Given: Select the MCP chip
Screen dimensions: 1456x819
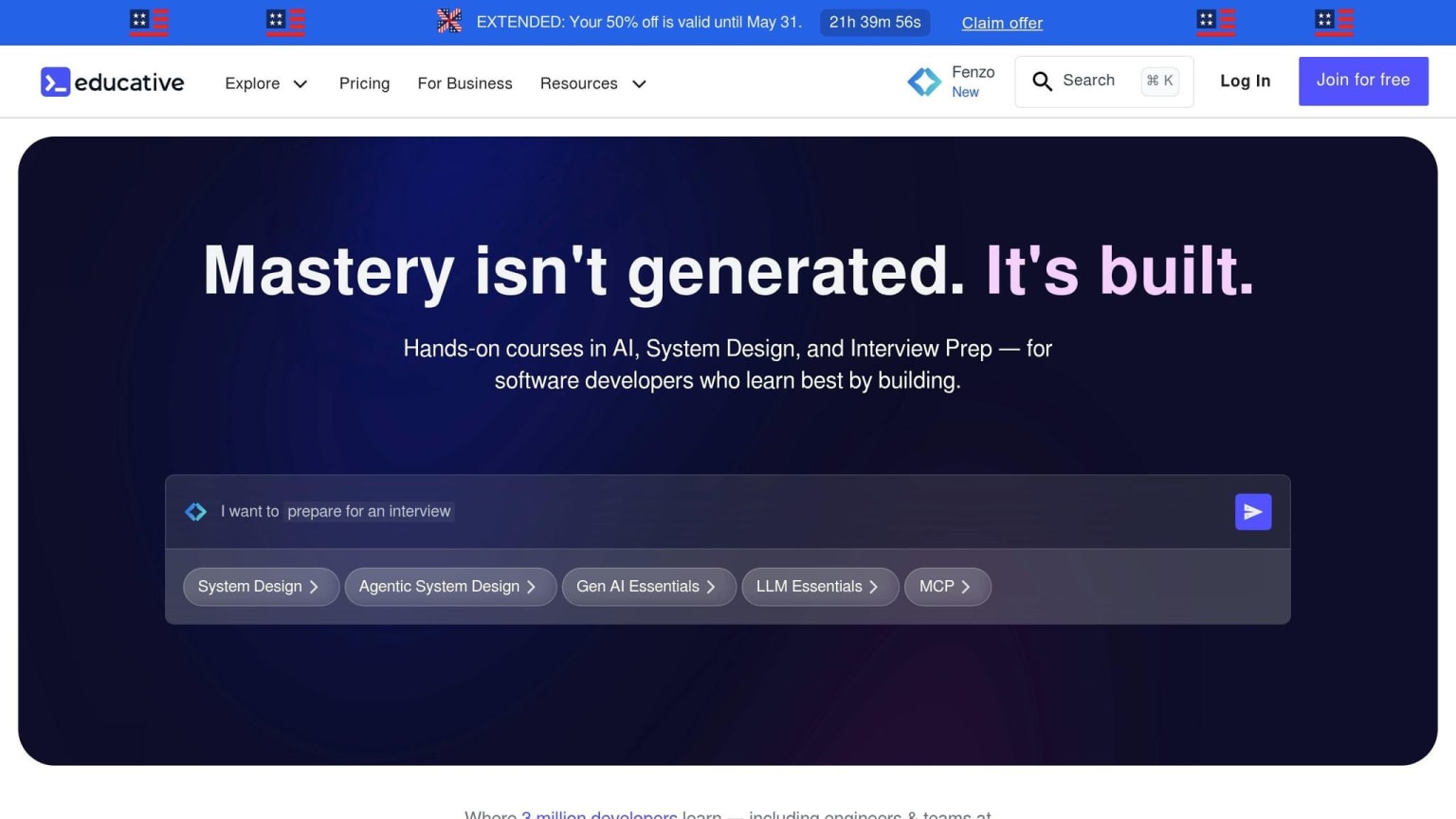Looking at the screenshot, I should (x=948, y=587).
